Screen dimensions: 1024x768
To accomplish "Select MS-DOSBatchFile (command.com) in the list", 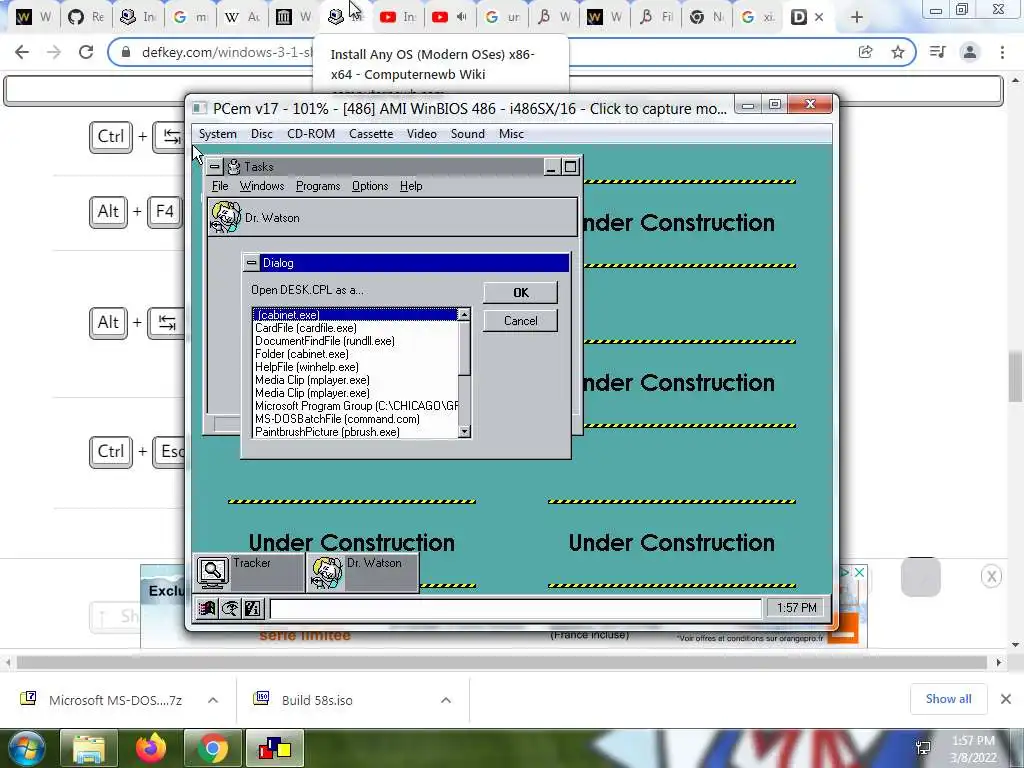I will click(x=355, y=419).
